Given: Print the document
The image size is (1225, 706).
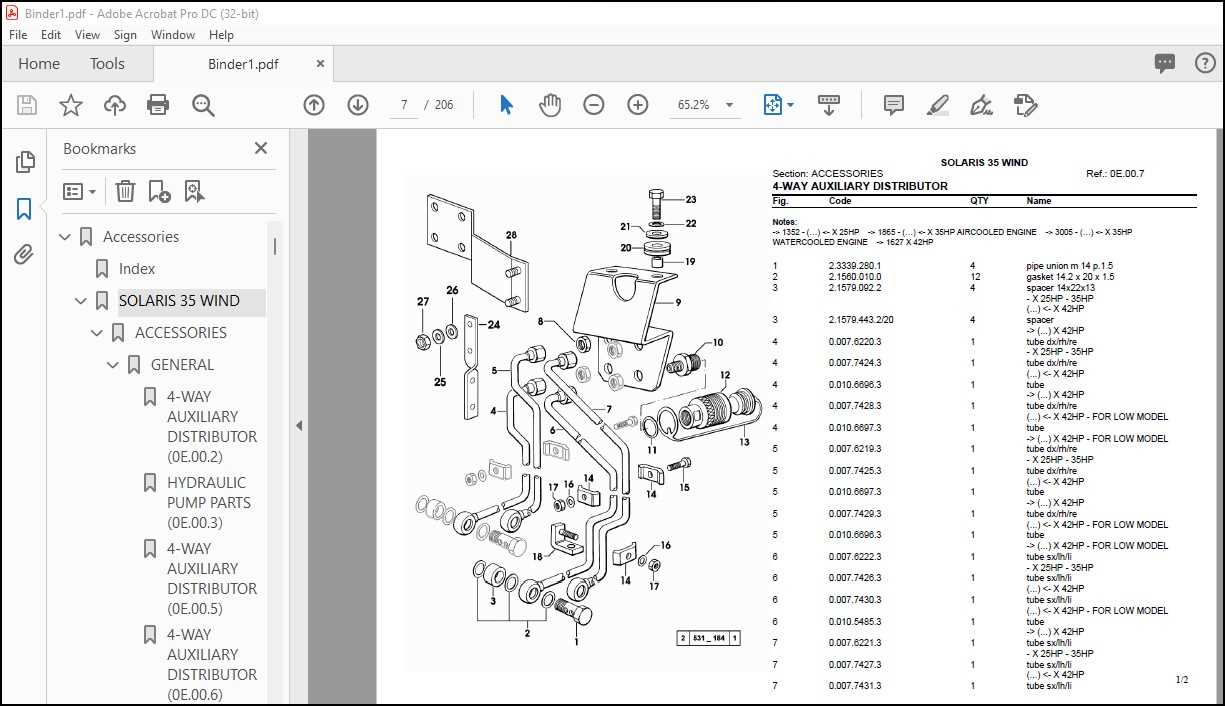Looking at the screenshot, I should tap(158, 105).
